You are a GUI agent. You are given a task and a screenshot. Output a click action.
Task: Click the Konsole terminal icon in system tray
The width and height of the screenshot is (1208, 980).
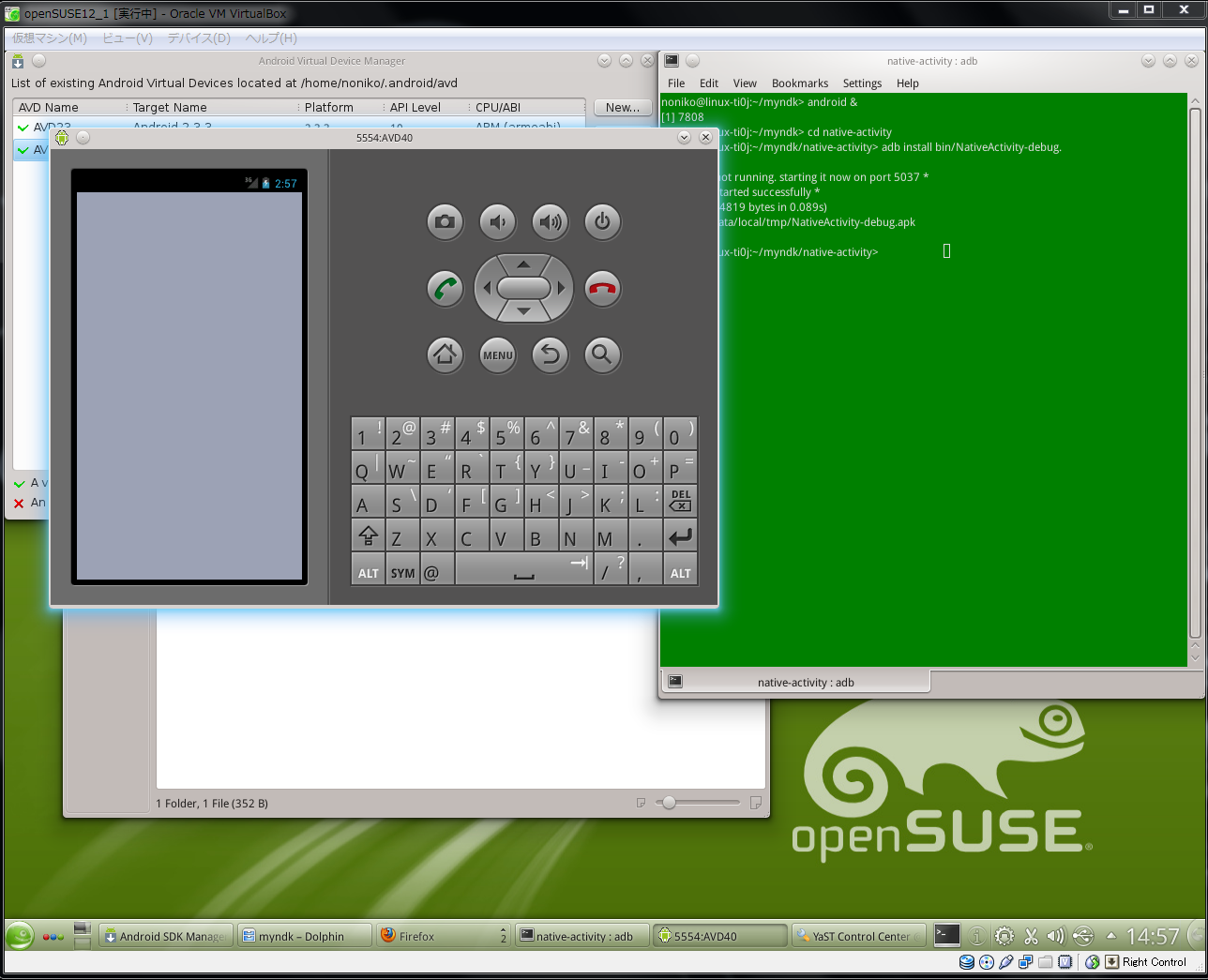coord(947,935)
